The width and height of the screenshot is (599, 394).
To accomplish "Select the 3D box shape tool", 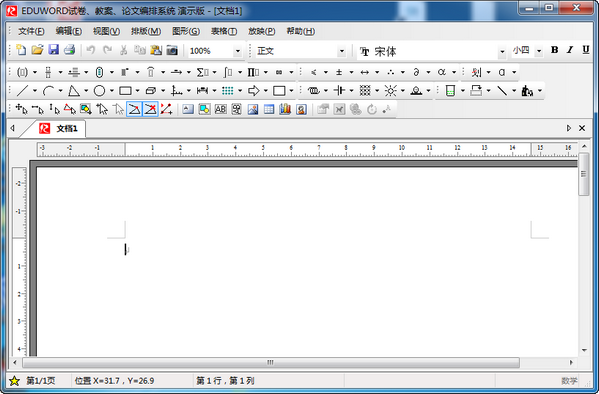I will click(151, 91).
